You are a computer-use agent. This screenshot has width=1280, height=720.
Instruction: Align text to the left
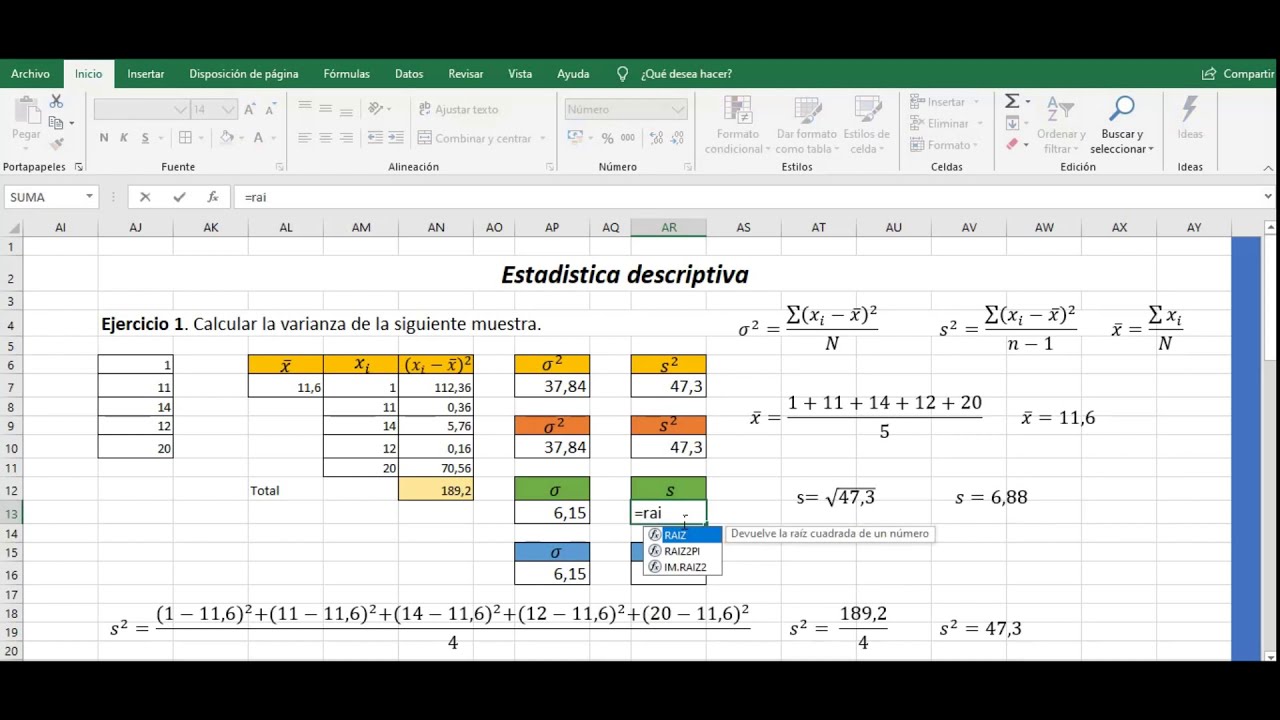[x=305, y=138]
